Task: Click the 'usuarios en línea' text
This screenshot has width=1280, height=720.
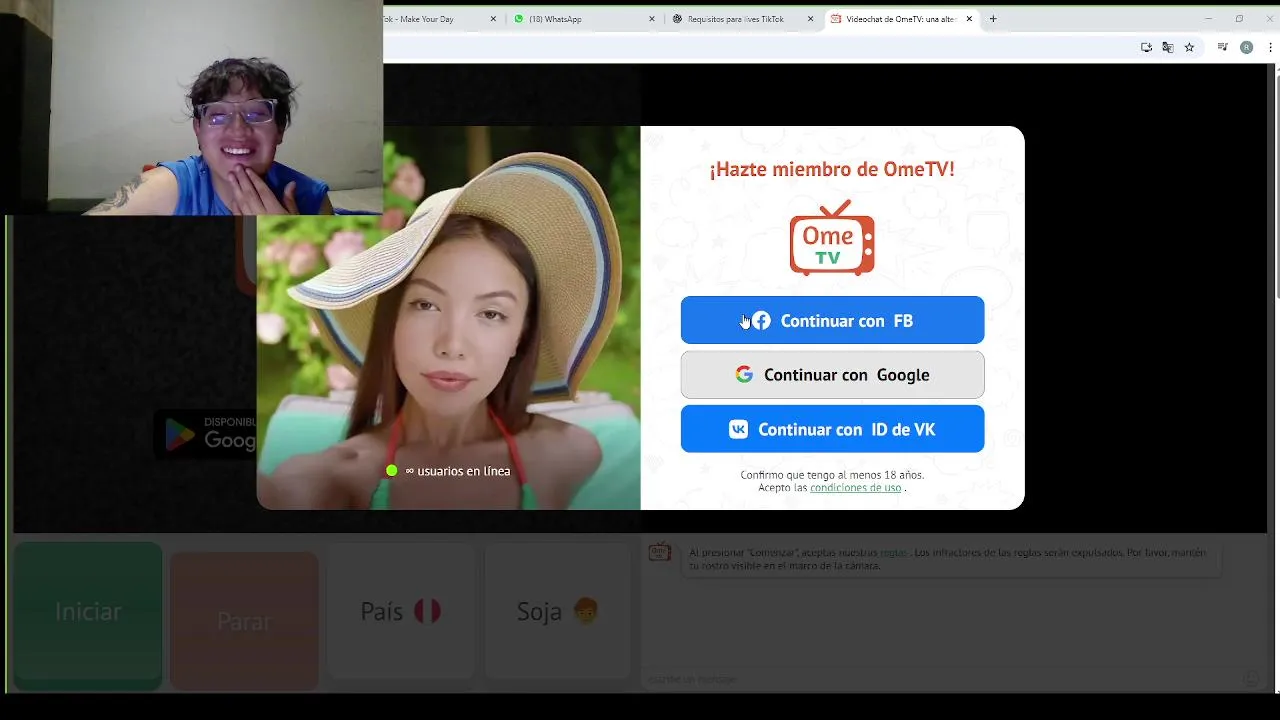Action: [463, 471]
